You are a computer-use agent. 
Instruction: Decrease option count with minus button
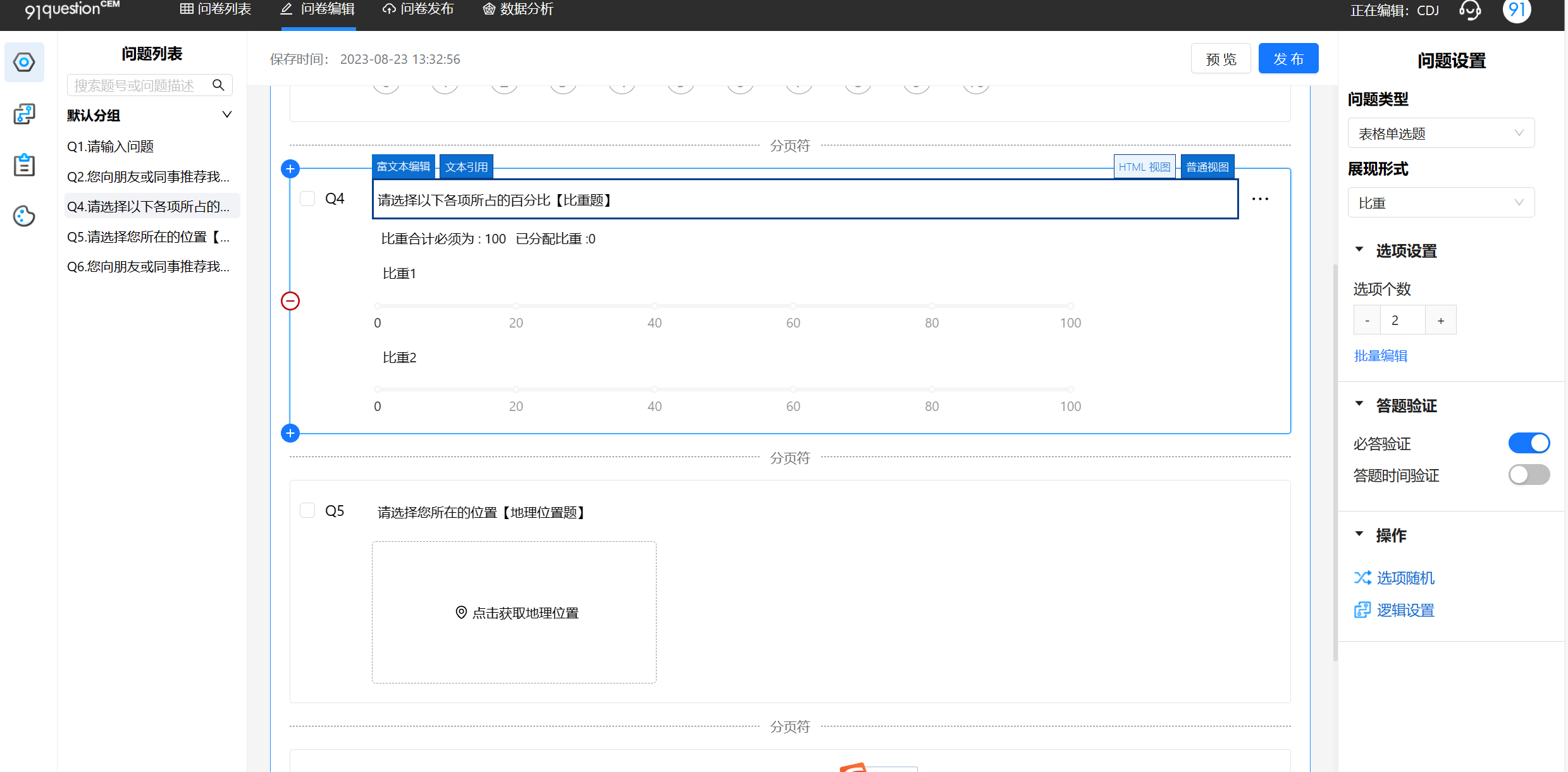point(1367,321)
